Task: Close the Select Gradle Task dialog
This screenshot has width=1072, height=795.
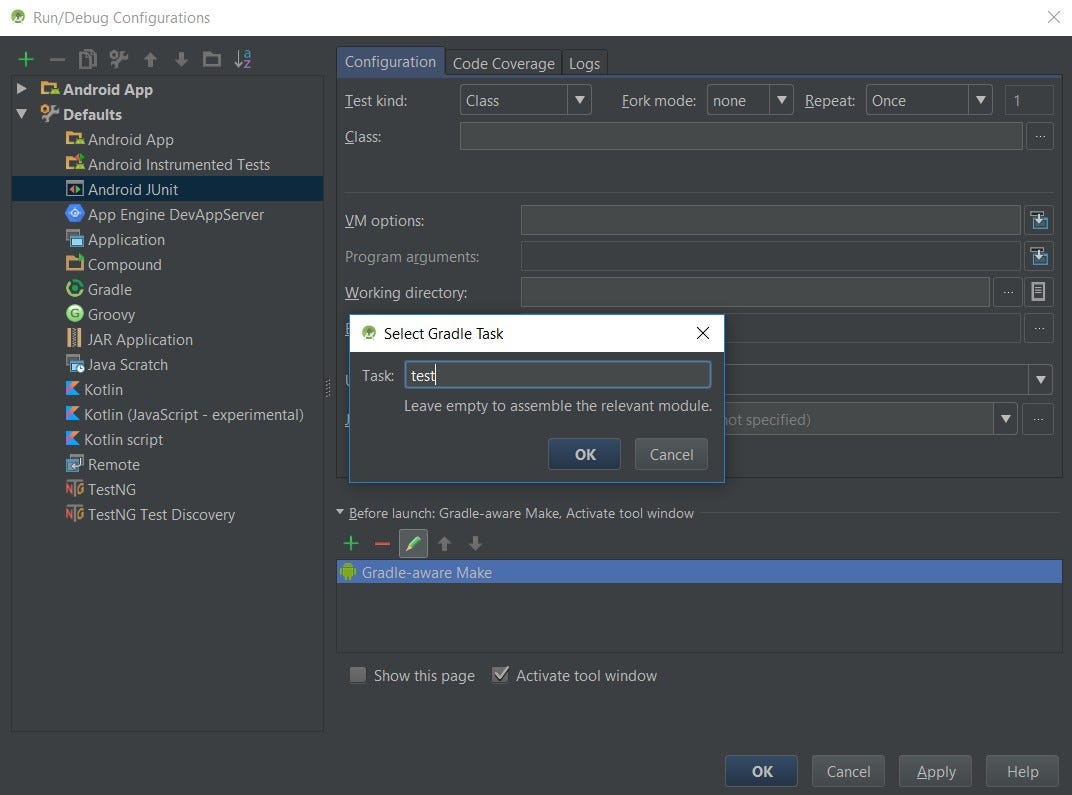Action: tap(702, 334)
